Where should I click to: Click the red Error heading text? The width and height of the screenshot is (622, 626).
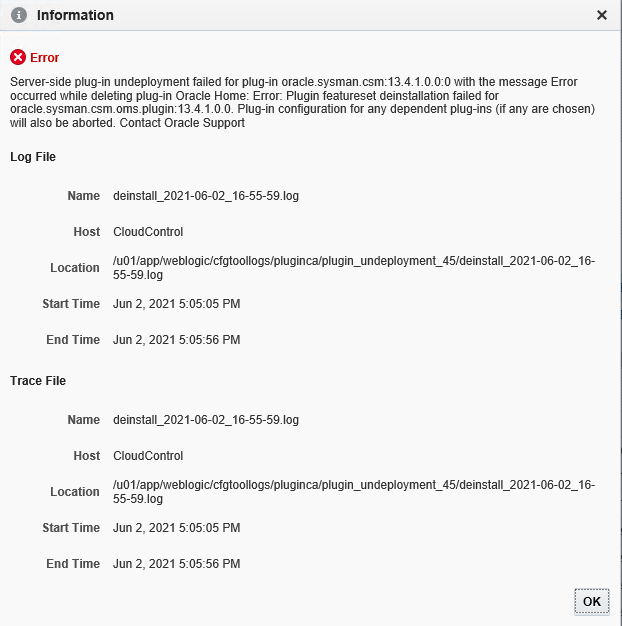45,58
